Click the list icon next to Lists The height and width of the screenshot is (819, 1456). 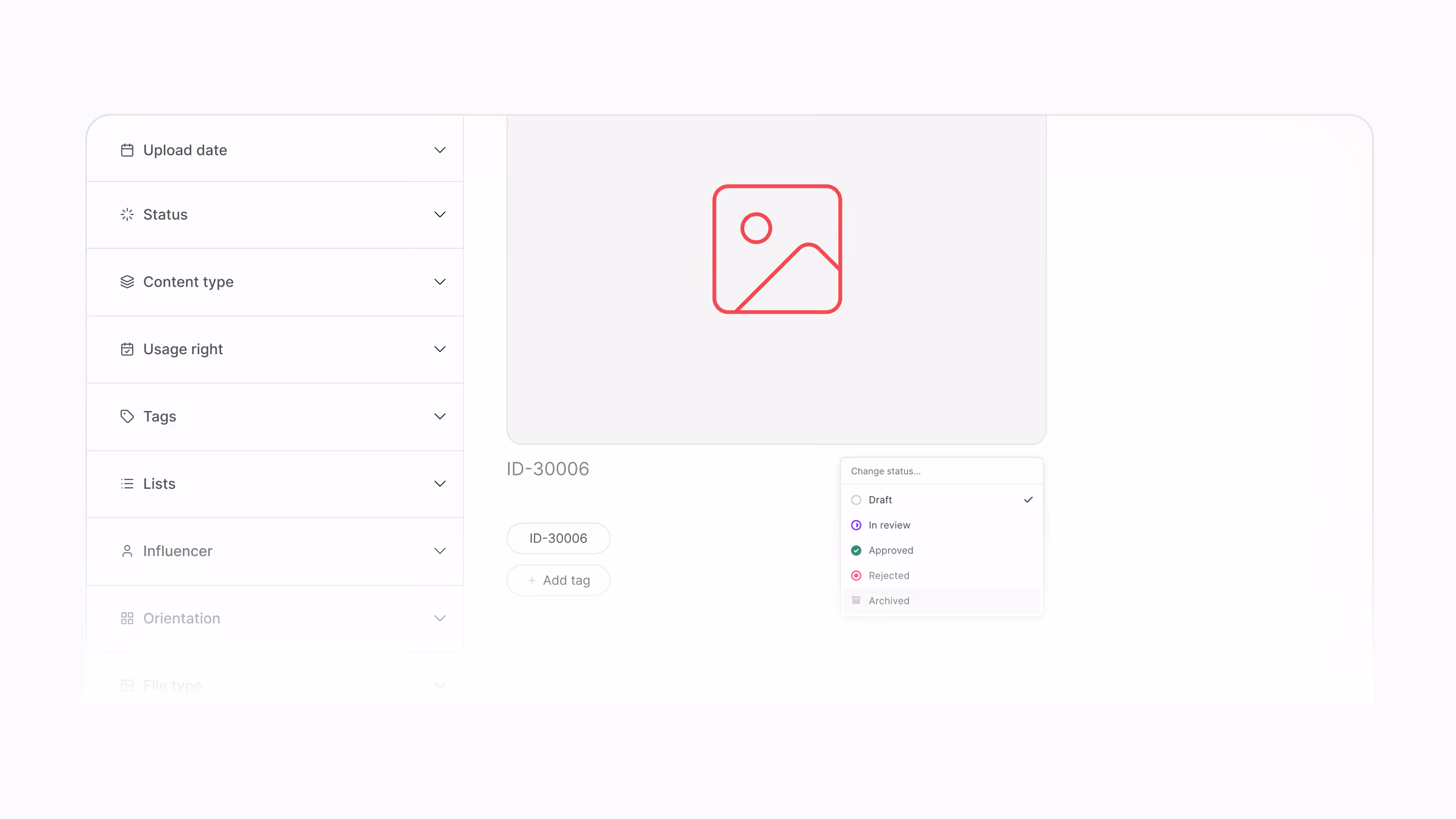click(x=127, y=483)
